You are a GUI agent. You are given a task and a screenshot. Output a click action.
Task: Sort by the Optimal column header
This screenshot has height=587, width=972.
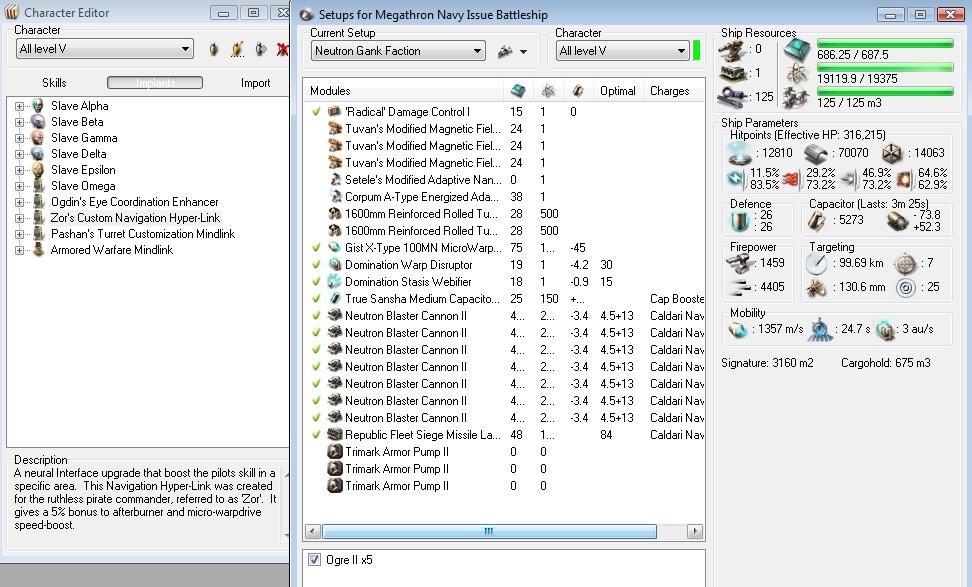click(617, 91)
